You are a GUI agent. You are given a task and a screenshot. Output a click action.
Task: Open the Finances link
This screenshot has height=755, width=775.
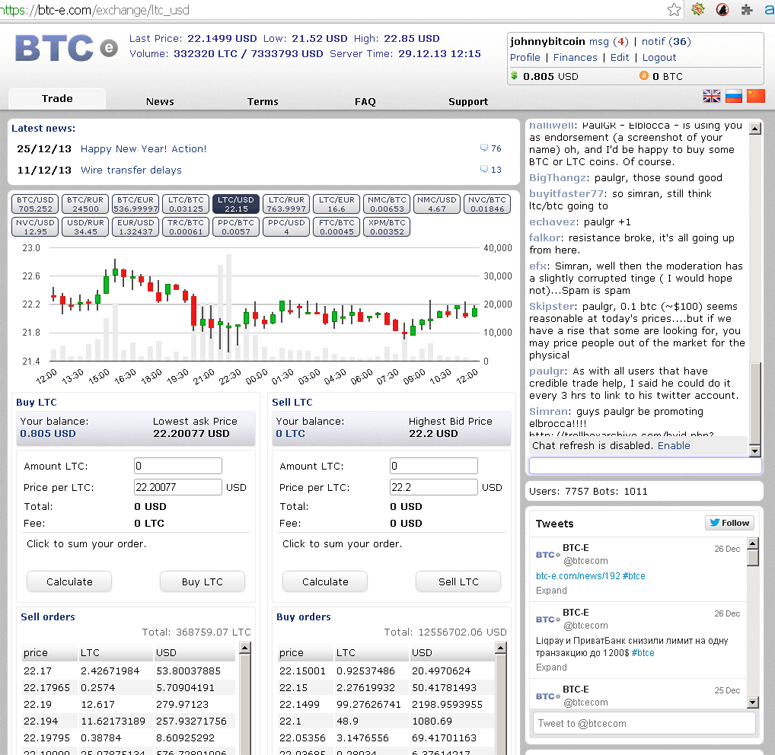(575, 57)
